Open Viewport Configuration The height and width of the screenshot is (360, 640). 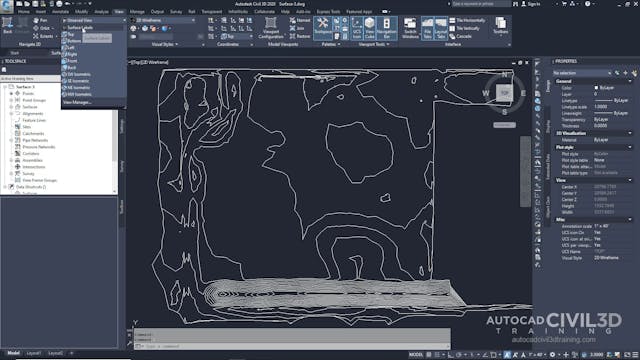pos(271,28)
